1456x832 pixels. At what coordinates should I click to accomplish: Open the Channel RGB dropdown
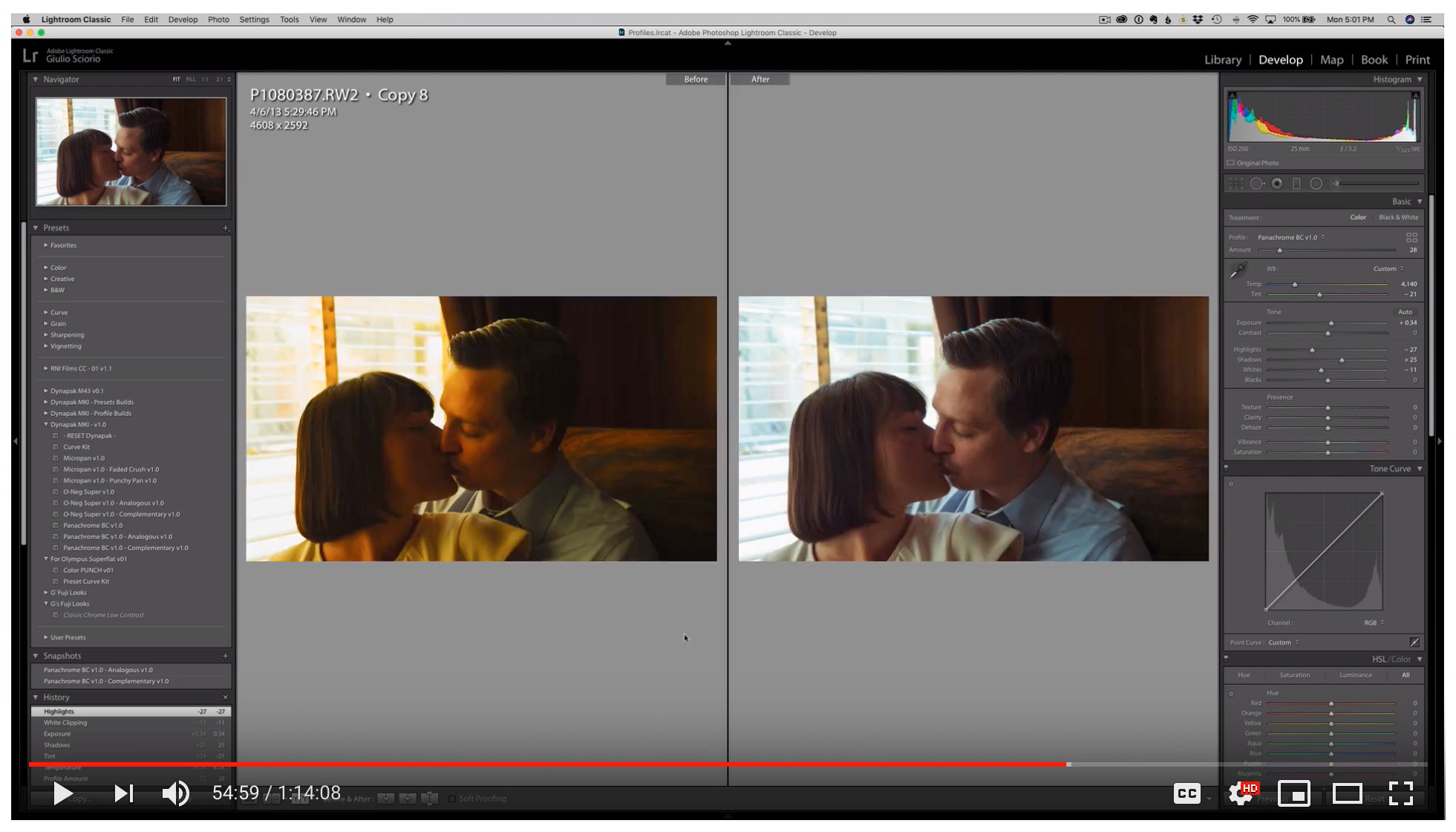pos(1374,623)
